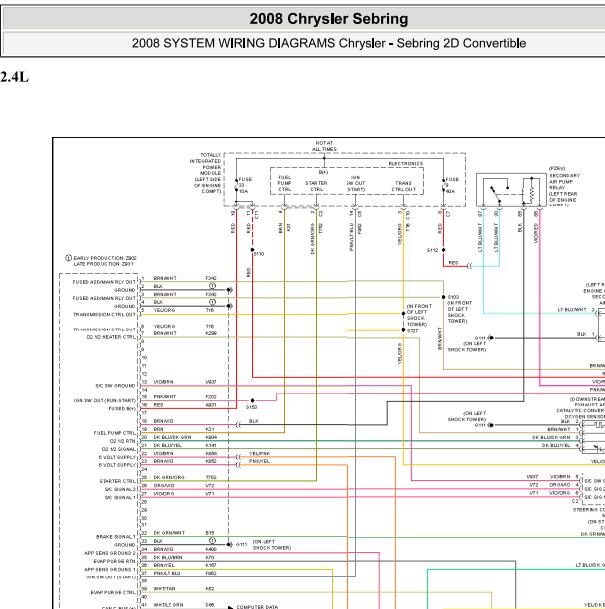Click the "S/C SIGNAL 2" pin label

[120, 489]
